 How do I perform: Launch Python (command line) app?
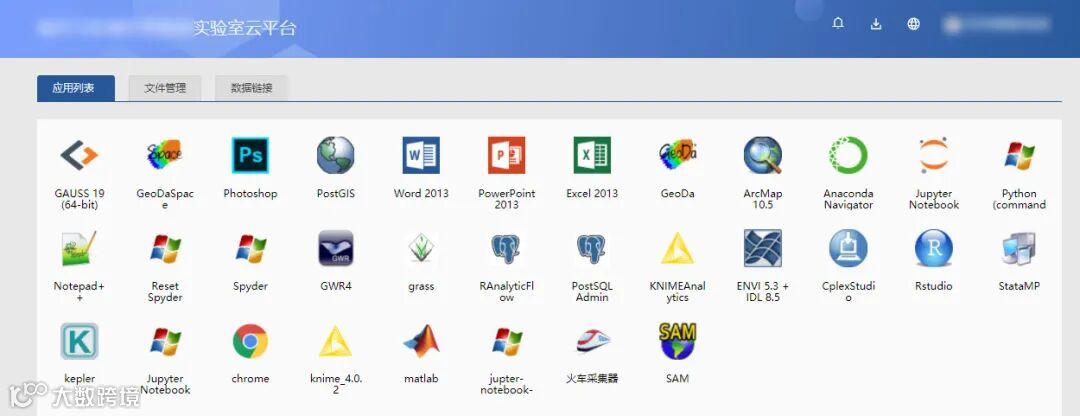coord(1019,155)
